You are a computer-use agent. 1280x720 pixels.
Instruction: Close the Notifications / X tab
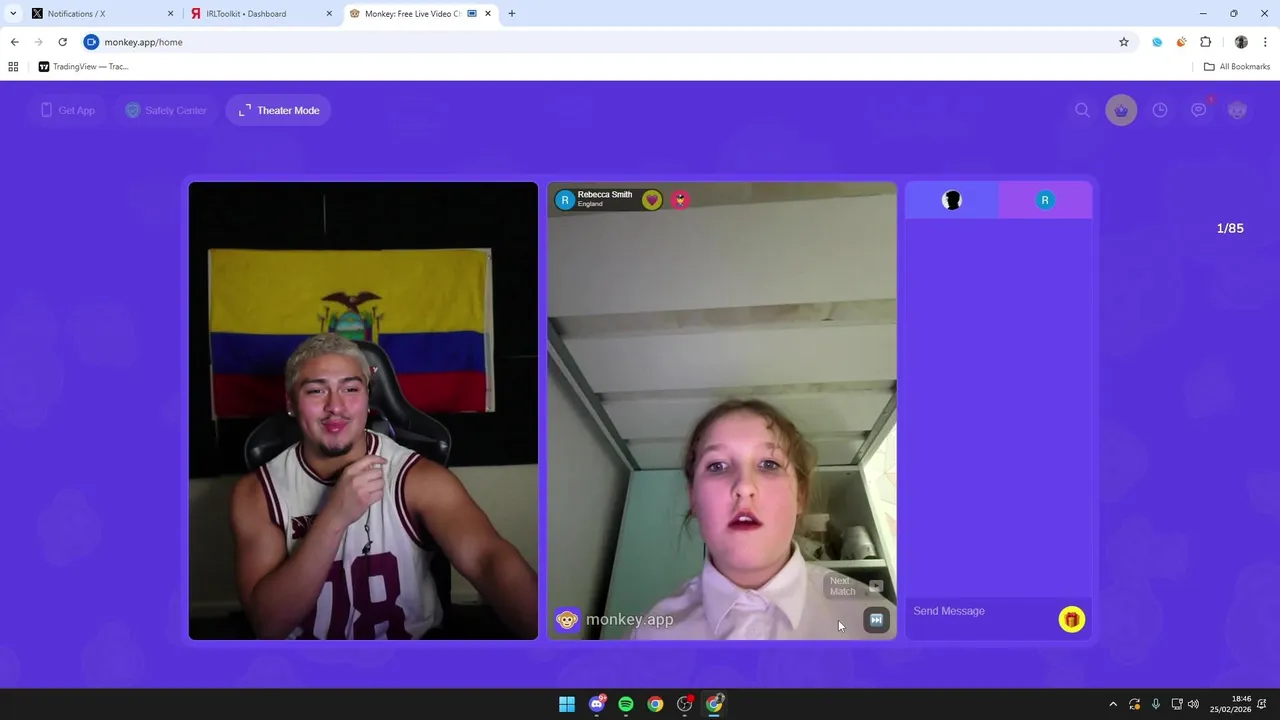170,14
